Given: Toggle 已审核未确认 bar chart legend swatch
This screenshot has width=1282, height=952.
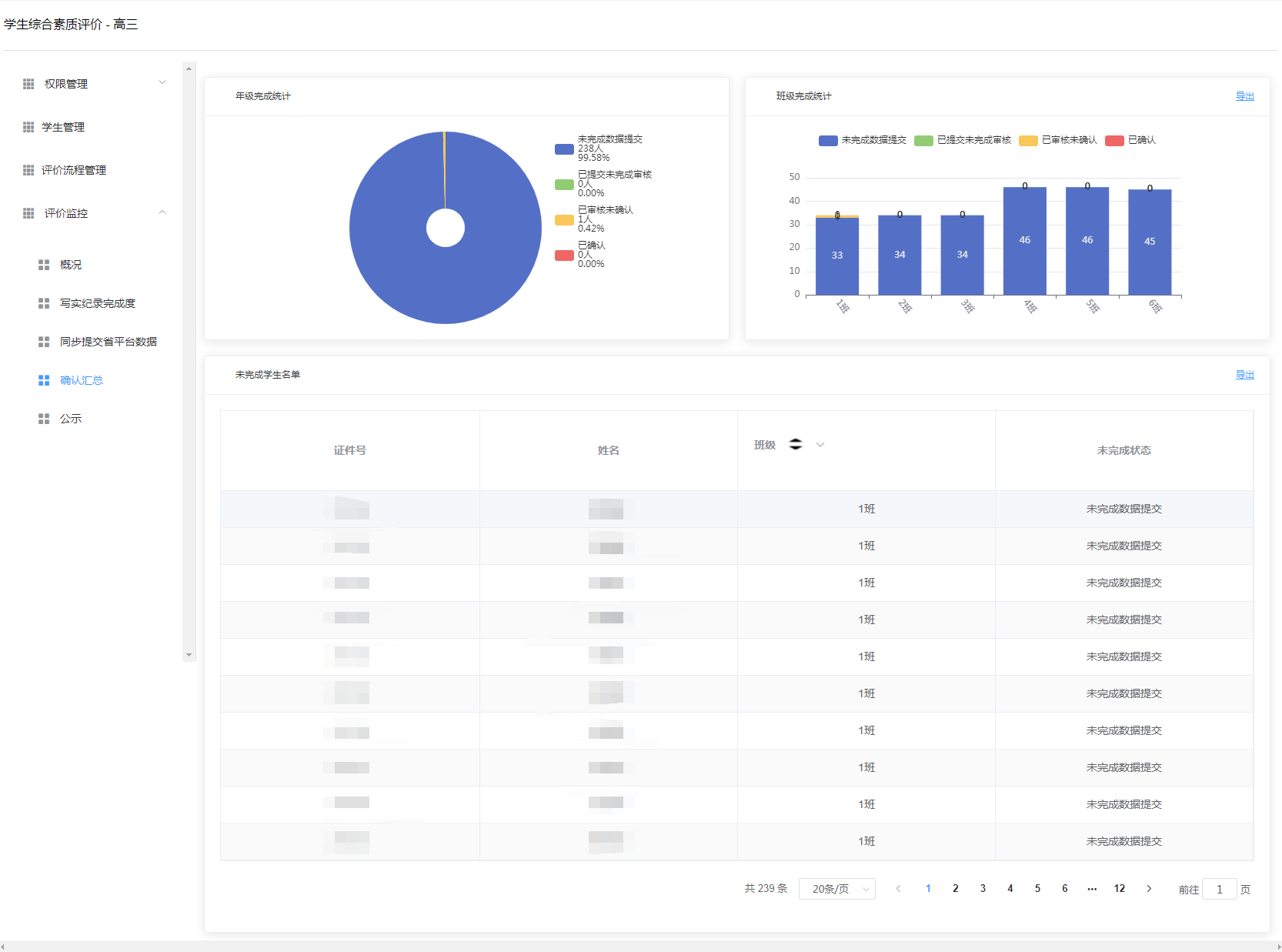Looking at the screenshot, I should (1028, 140).
